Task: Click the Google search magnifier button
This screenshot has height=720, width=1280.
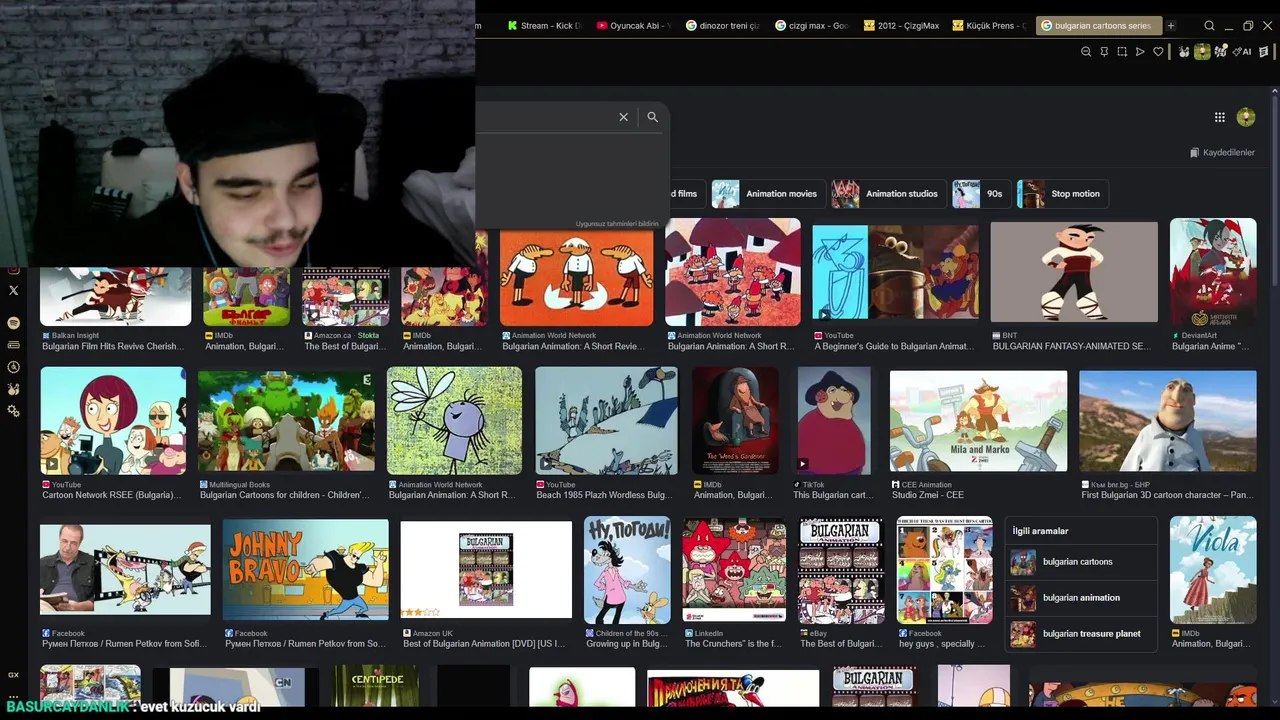Action: [652, 117]
